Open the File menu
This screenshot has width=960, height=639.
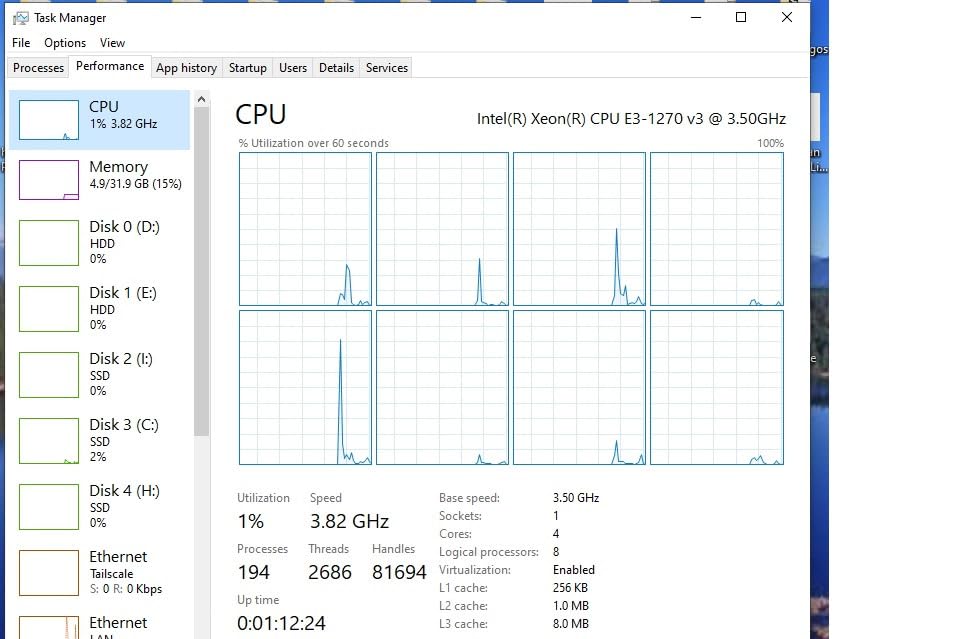[x=21, y=43]
